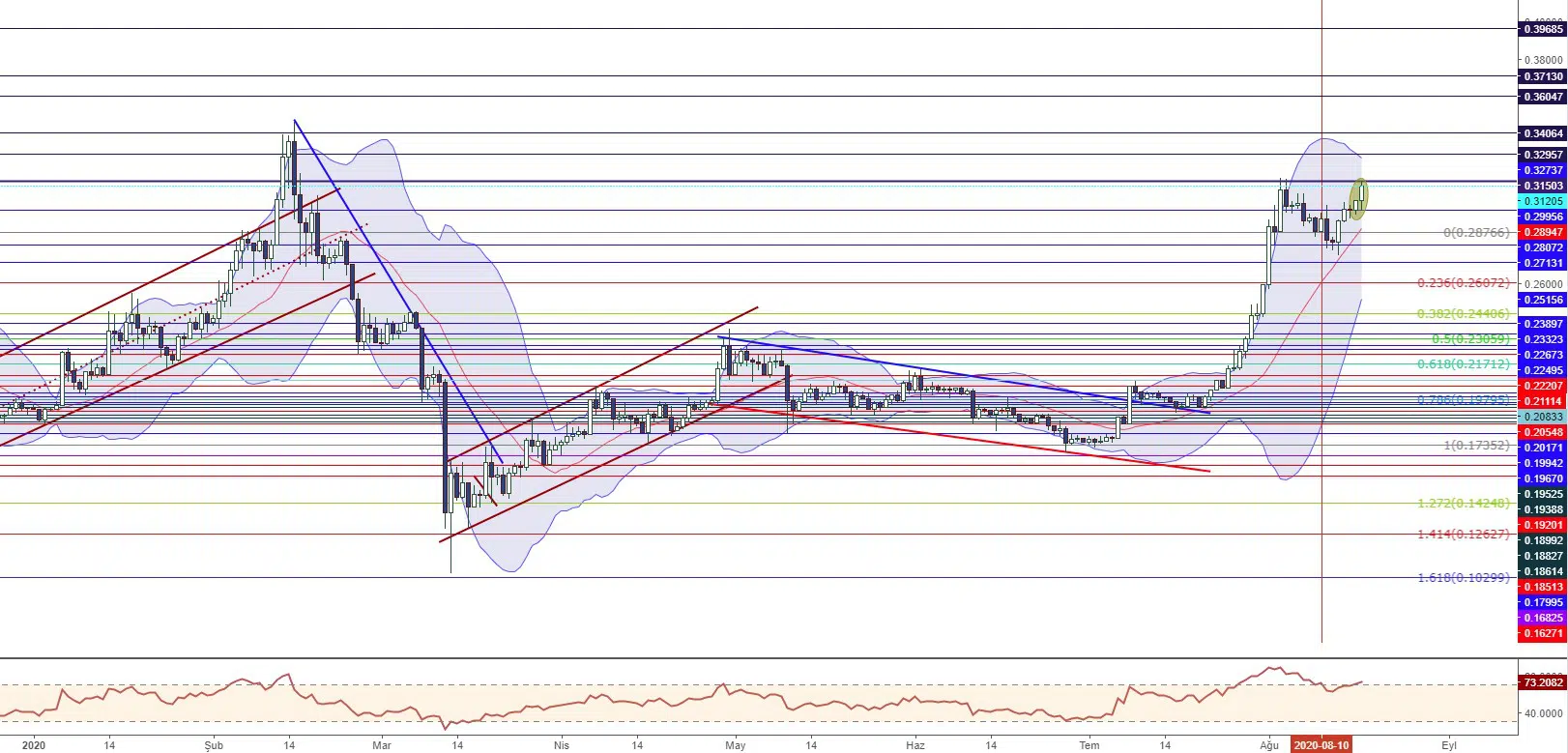
Task: Click the 1(0.17352) Fibonacci base label
Action: coord(1476,446)
